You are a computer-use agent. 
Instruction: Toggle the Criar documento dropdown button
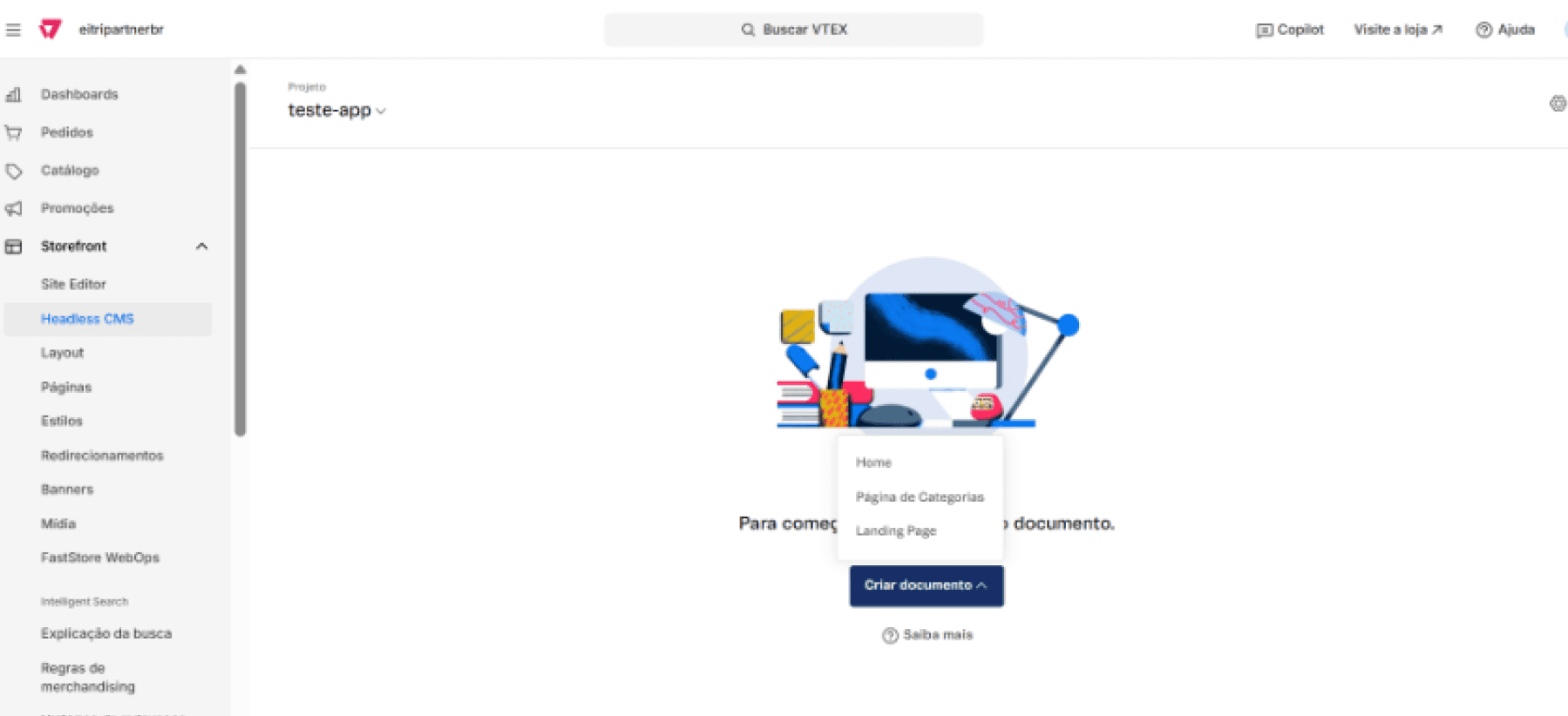pyautogui.click(x=927, y=585)
